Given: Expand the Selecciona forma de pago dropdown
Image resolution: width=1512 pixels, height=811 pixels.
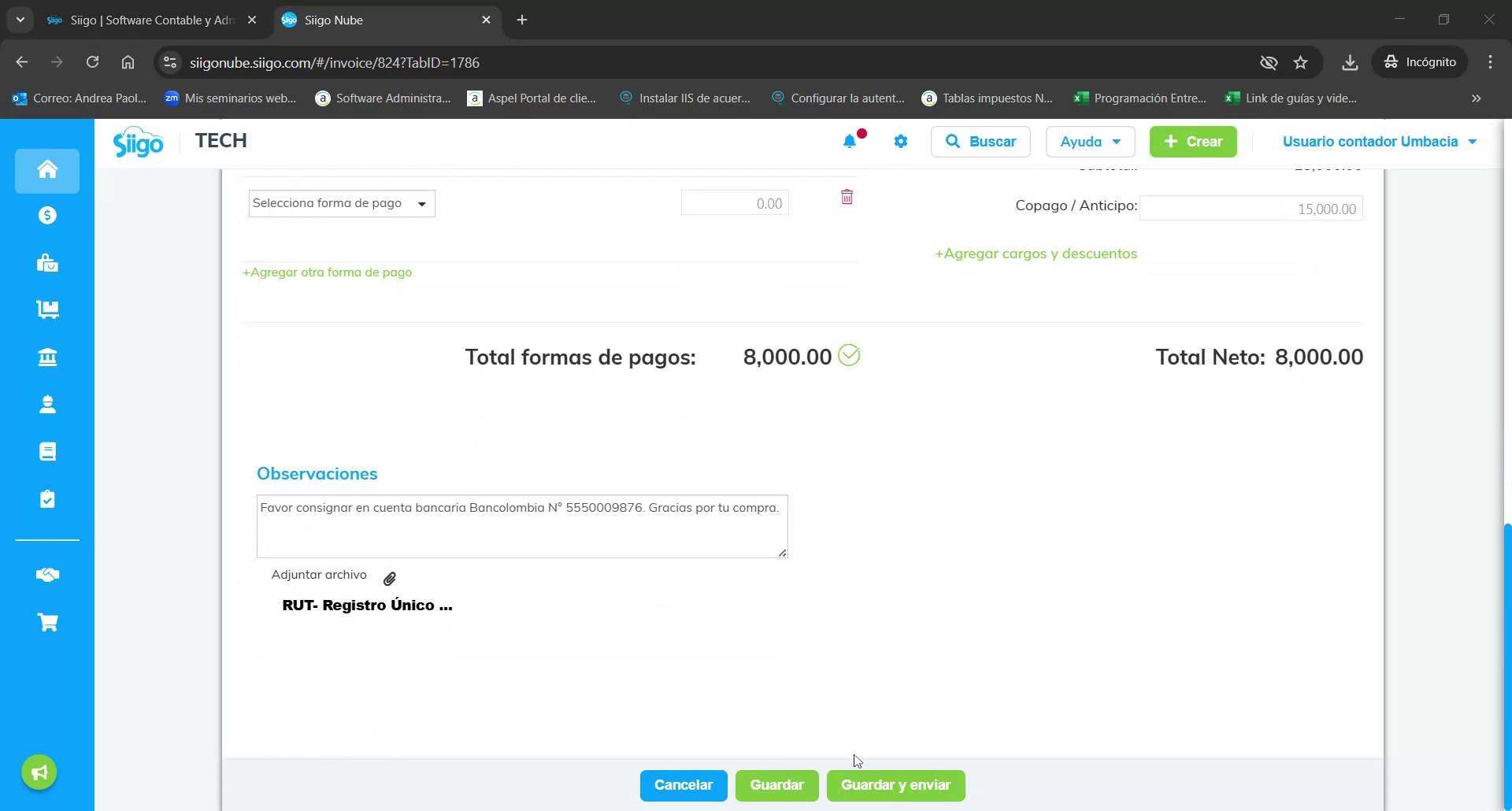Looking at the screenshot, I should pyautogui.click(x=341, y=202).
